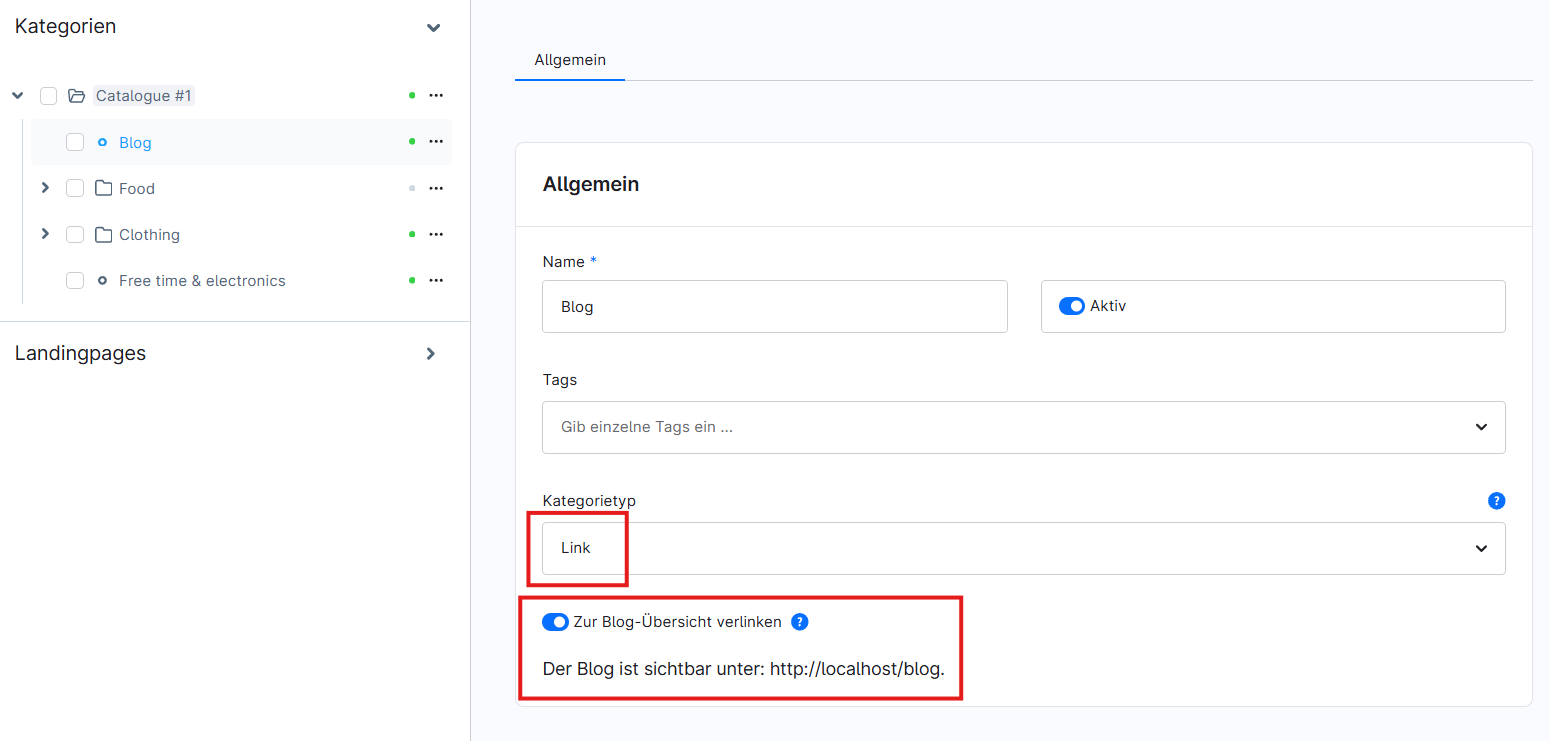This screenshot has width=1550, height=741.
Task: Toggle the Aktiv switch
Action: 1072,306
